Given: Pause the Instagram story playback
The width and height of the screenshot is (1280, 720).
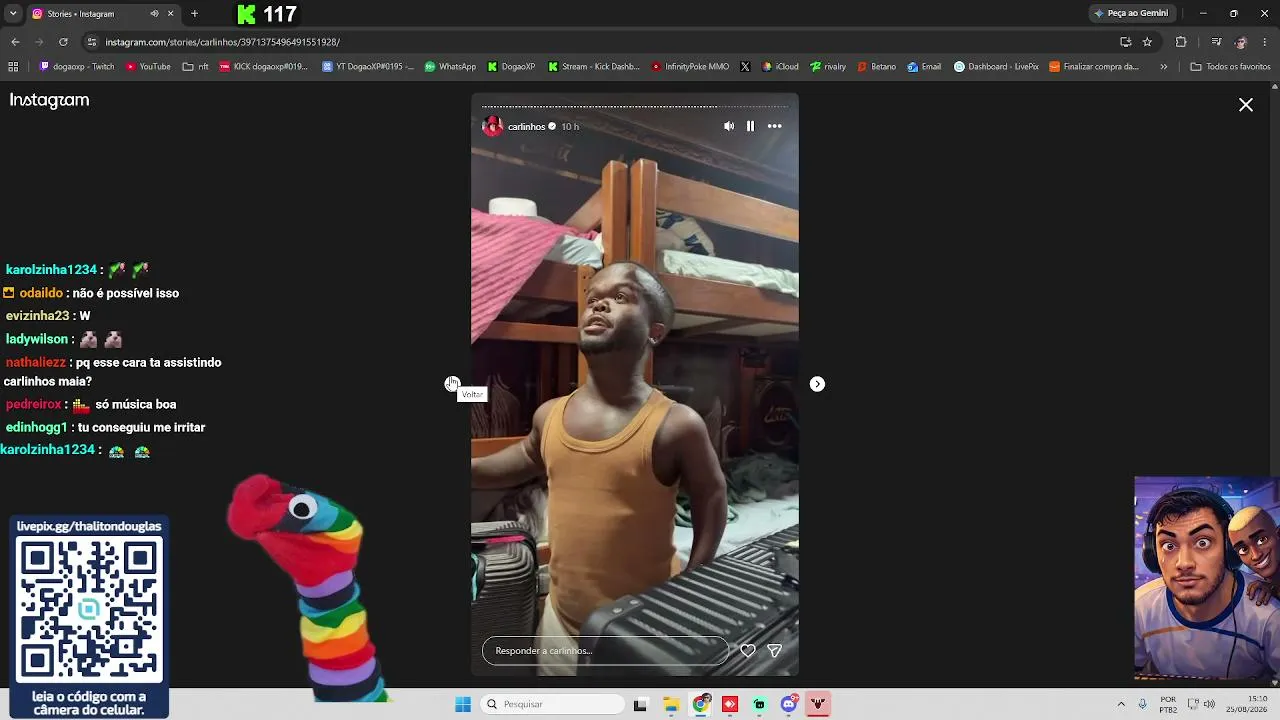Looking at the screenshot, I should pos(750,126).
